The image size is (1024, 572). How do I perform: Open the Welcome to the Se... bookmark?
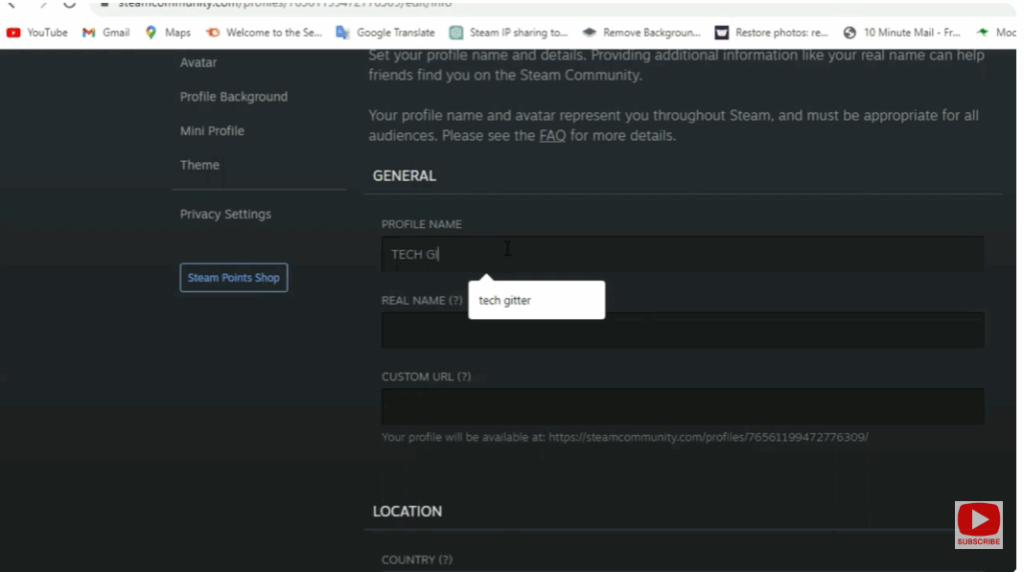tap(263, 33)
